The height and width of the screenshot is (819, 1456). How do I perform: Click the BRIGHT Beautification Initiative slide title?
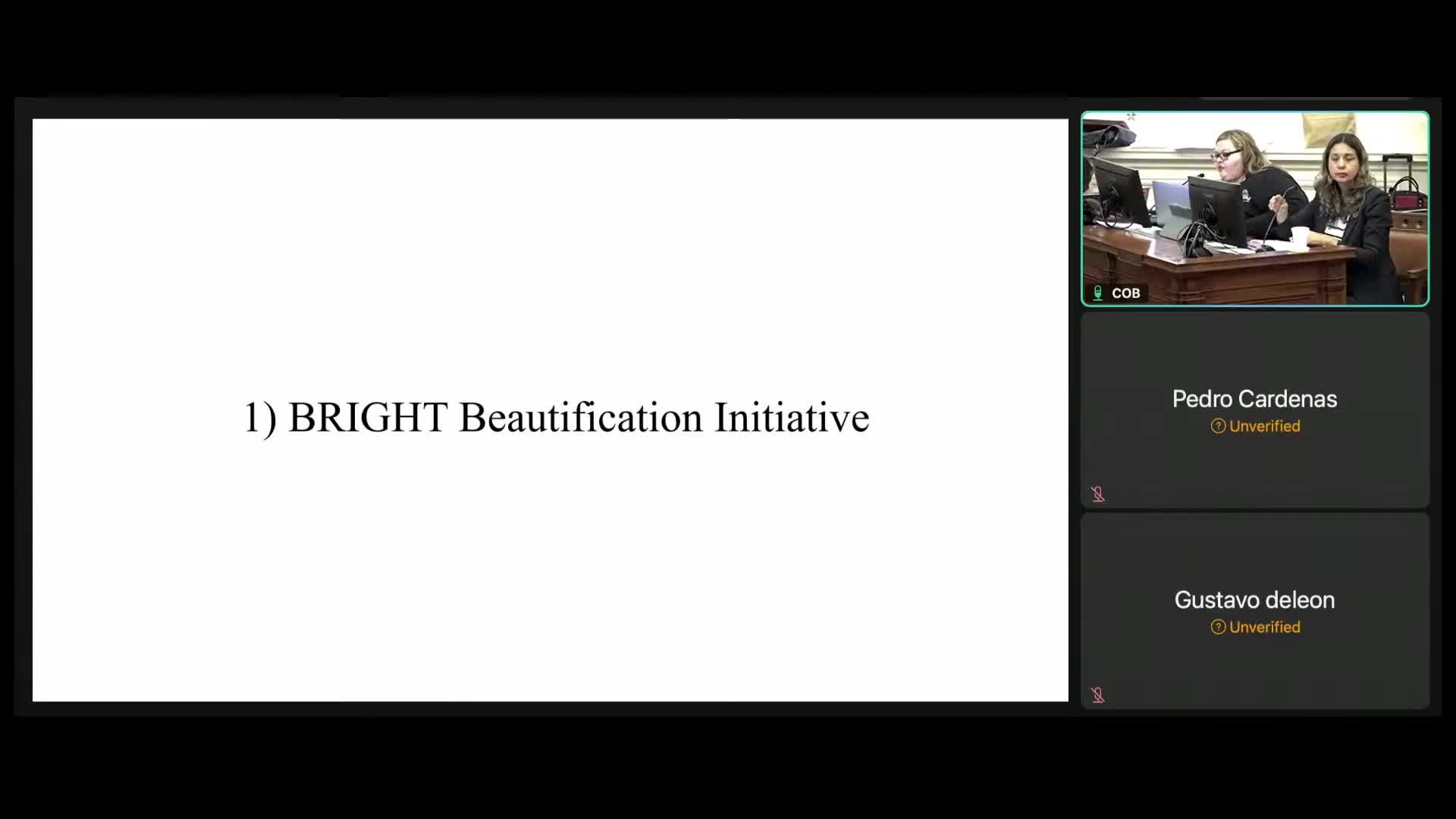click(556, 417)
